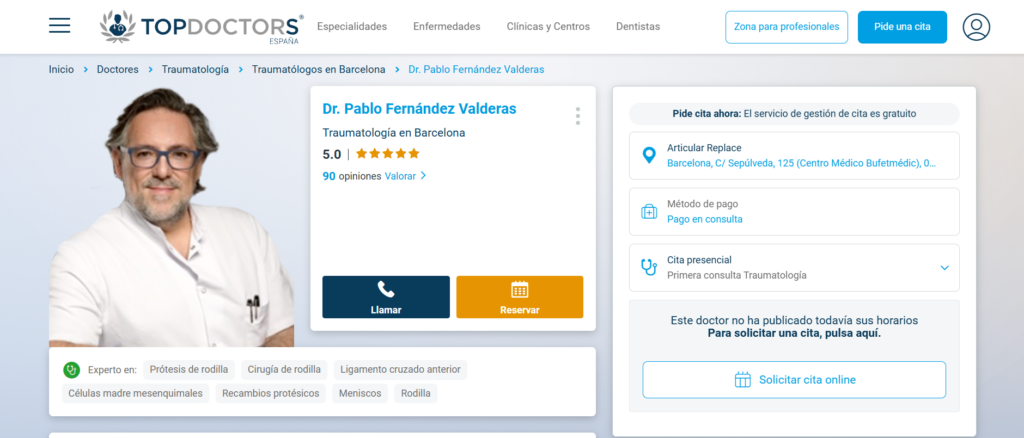Click the Top Doctors España logo
The width and height of the screenshot is (1024, 438).
tap(201, 27)
